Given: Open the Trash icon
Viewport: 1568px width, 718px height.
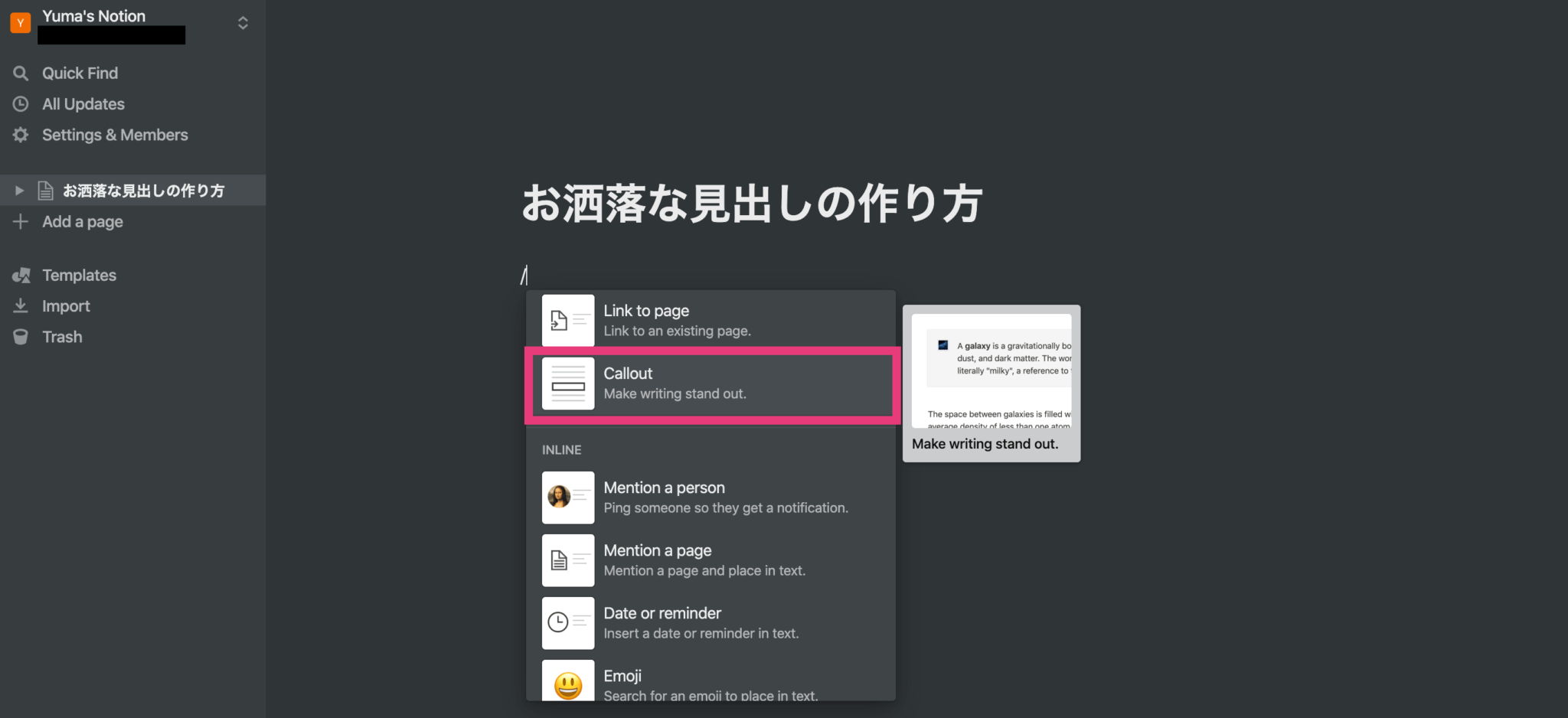Looking at the screenshot, I should tap(21, 336).
